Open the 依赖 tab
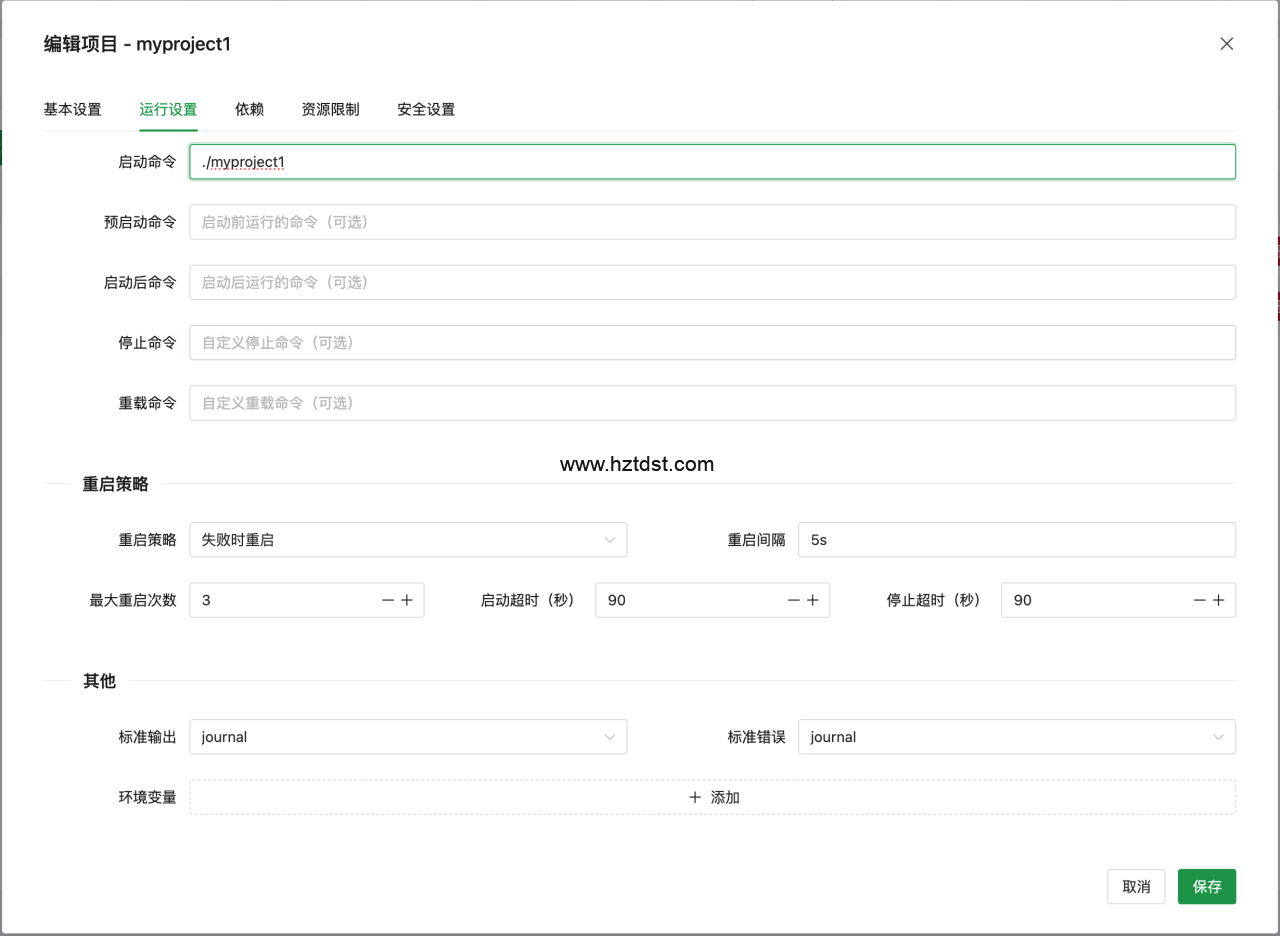 tap(249, 109)
